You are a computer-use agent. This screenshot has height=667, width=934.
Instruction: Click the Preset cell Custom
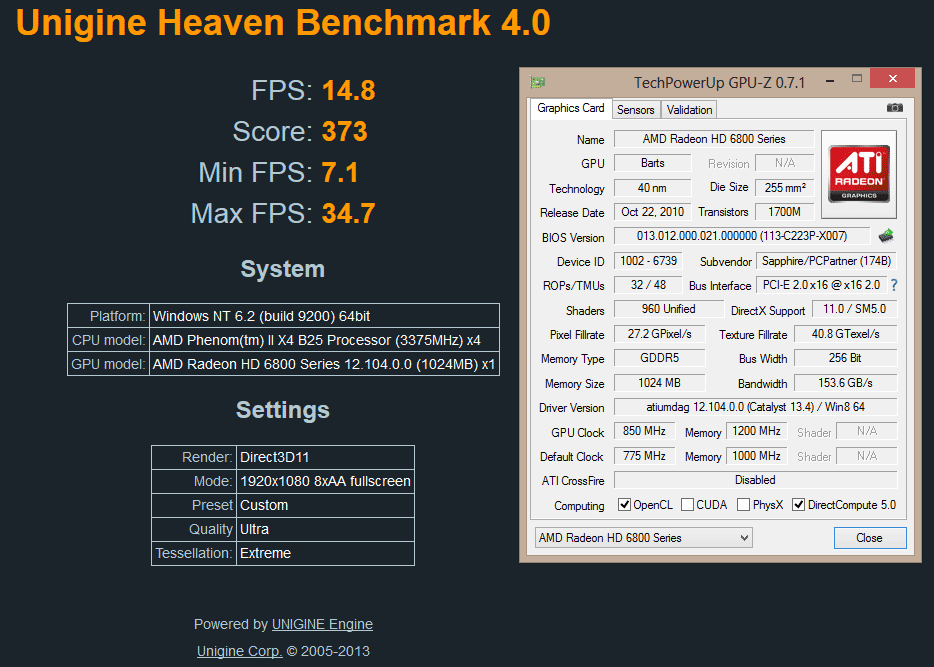[x=325, y=505]
